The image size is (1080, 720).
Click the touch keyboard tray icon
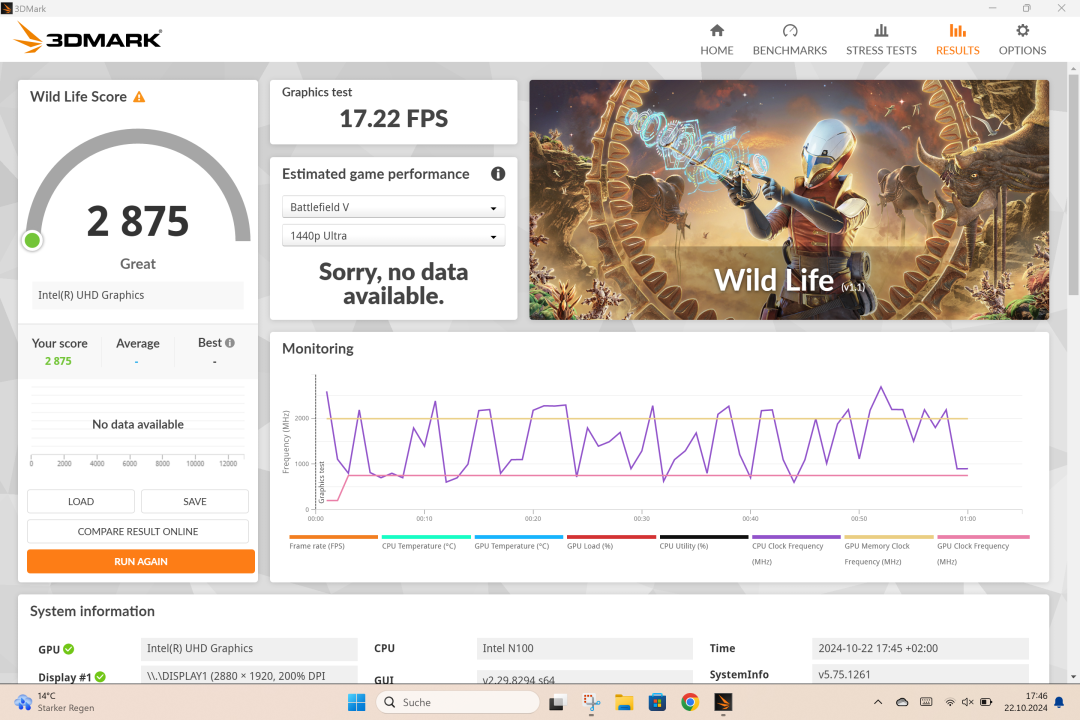tap(926, 702)
